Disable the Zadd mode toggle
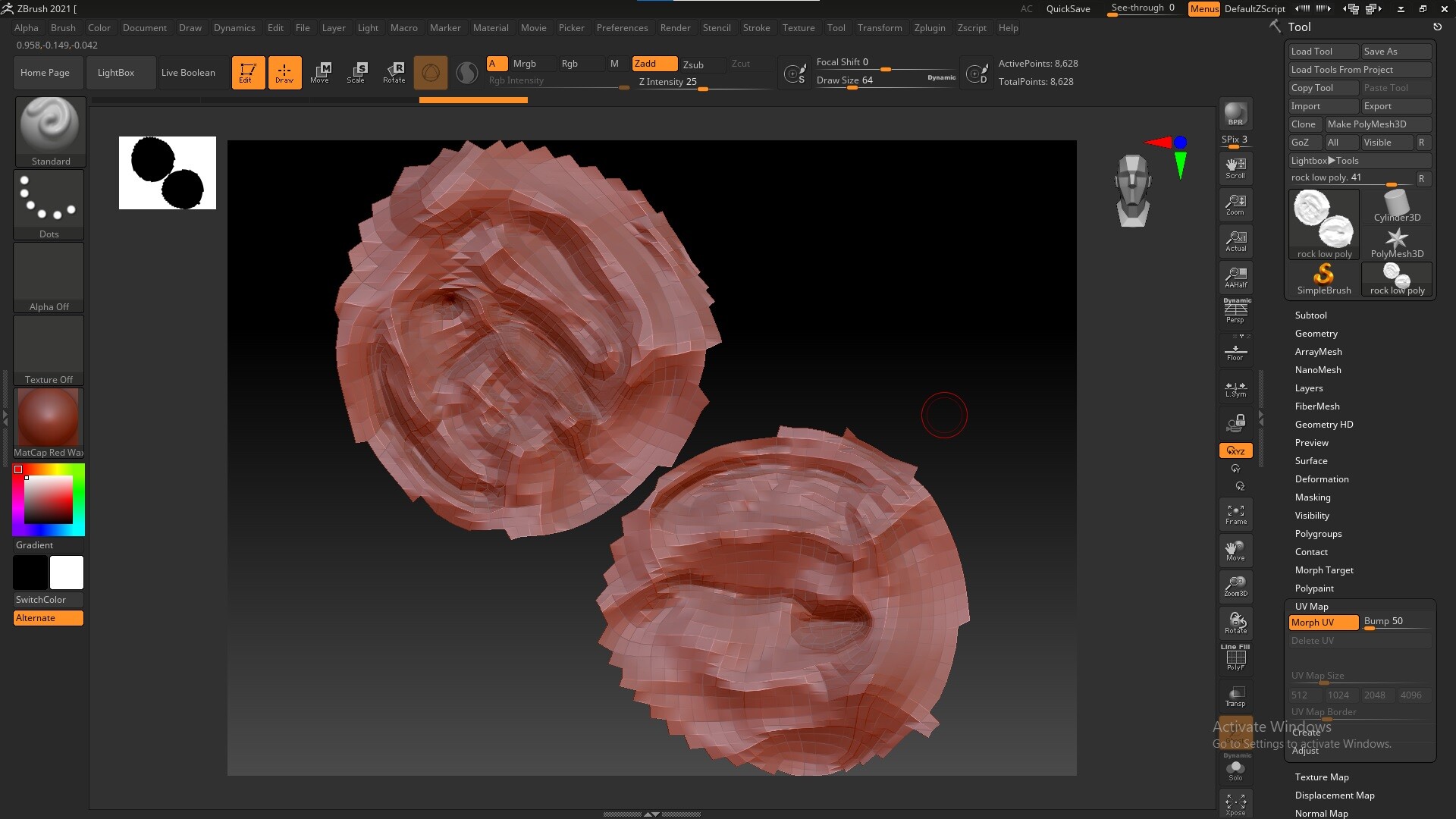The width and height of the screenshot is (1456, 819). pyautogui.click(x=654, y=64)
